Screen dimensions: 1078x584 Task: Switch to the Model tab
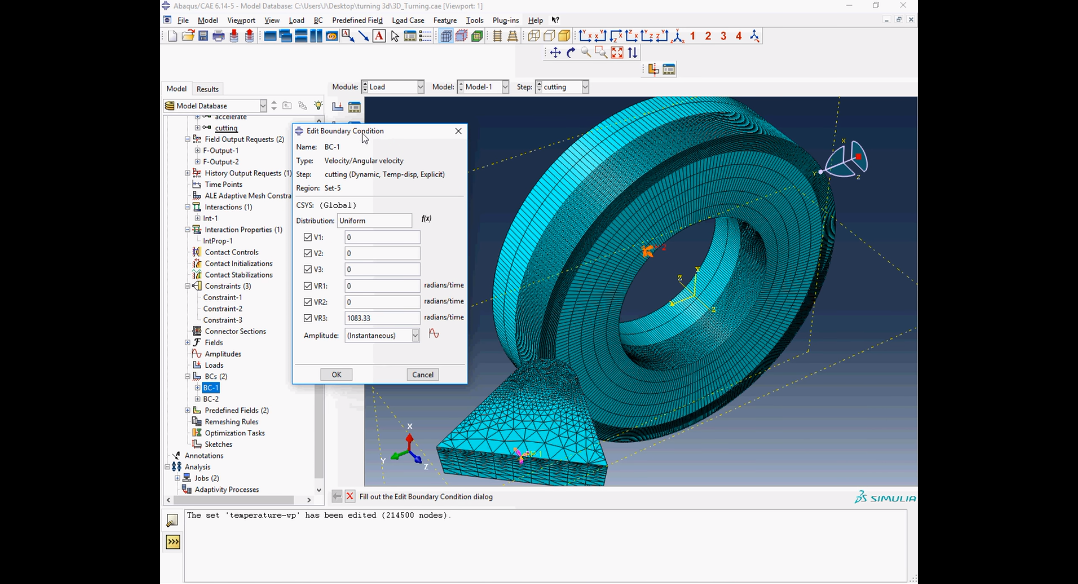pyautogui.click(x=176, y=88)
